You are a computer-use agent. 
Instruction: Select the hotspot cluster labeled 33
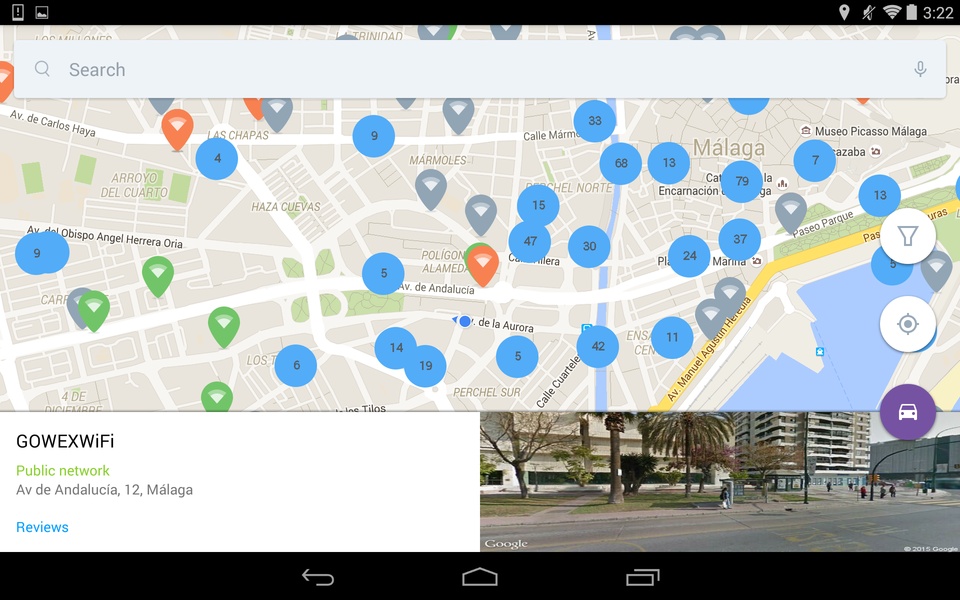[x=594, y=121]
